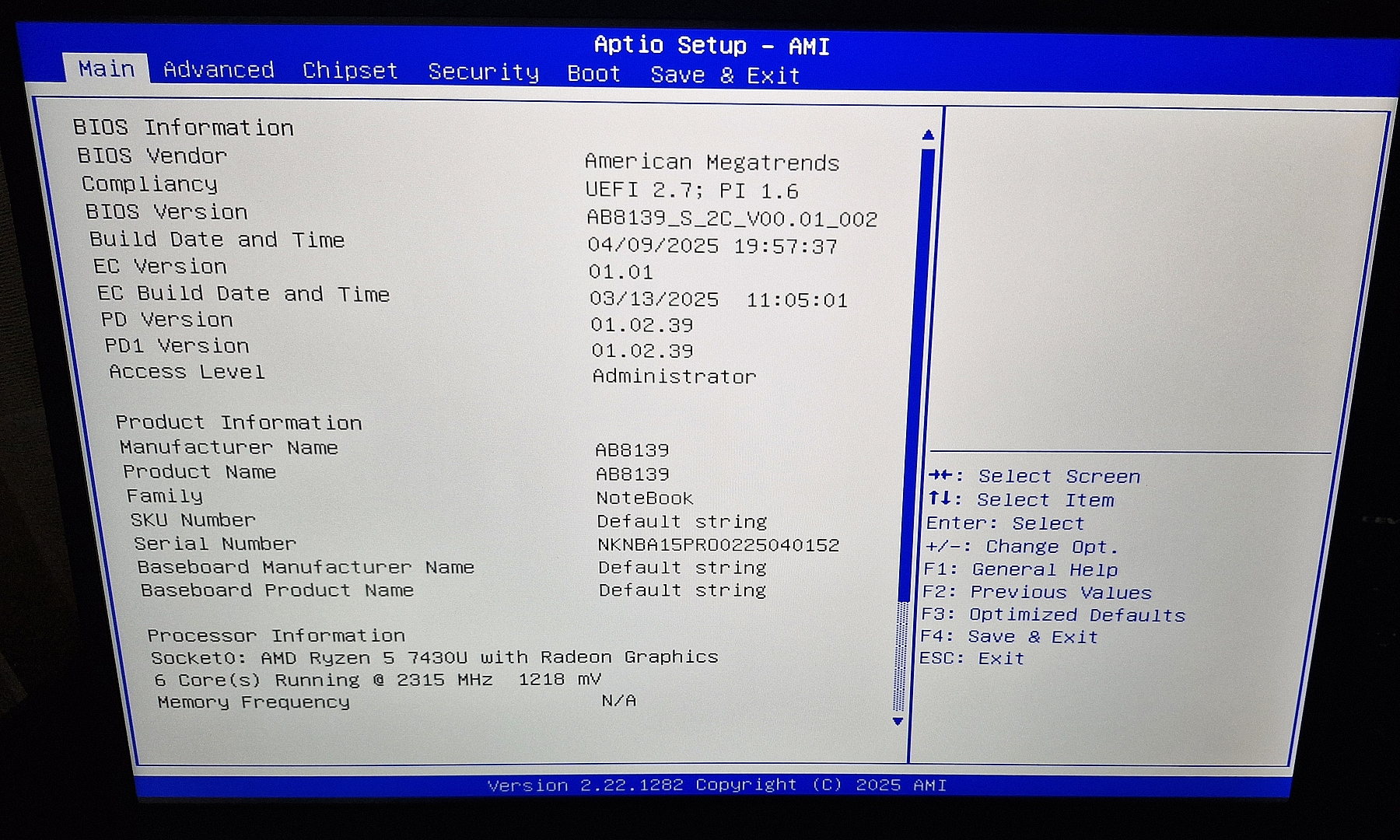This screenshot has width=1400, height=840.
Task: Click the 'Administrator' value
Action: (674, 376)
